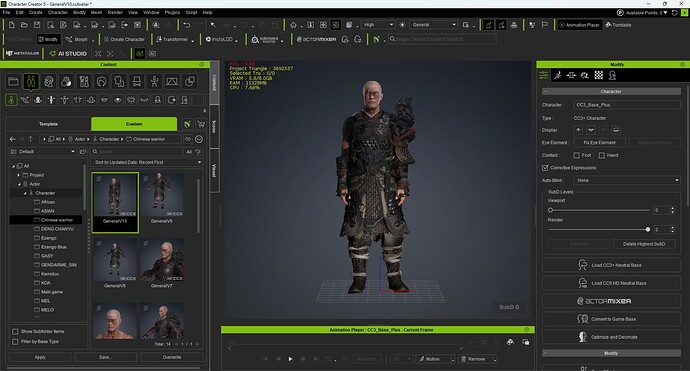Open the Stage content category icon

click(172, 81)
